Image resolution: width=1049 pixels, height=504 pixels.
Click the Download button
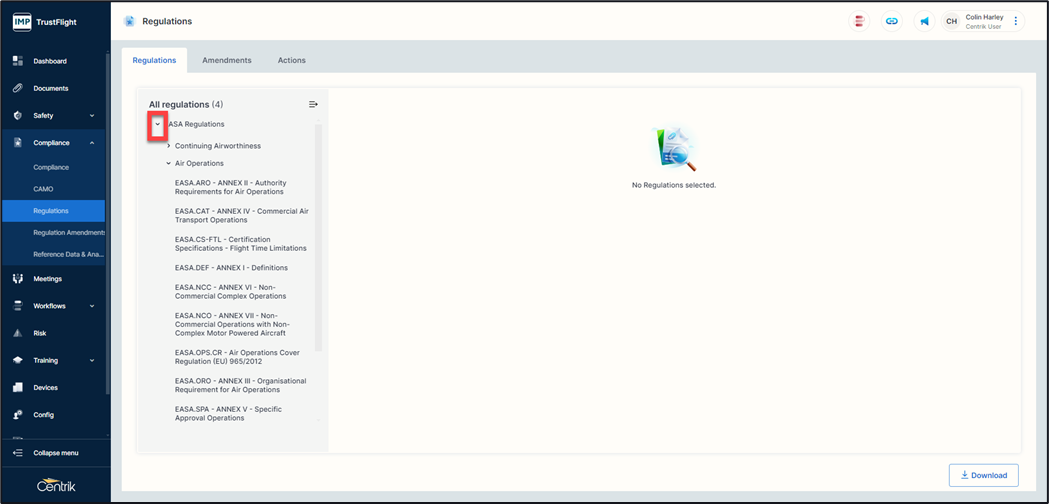983,475
